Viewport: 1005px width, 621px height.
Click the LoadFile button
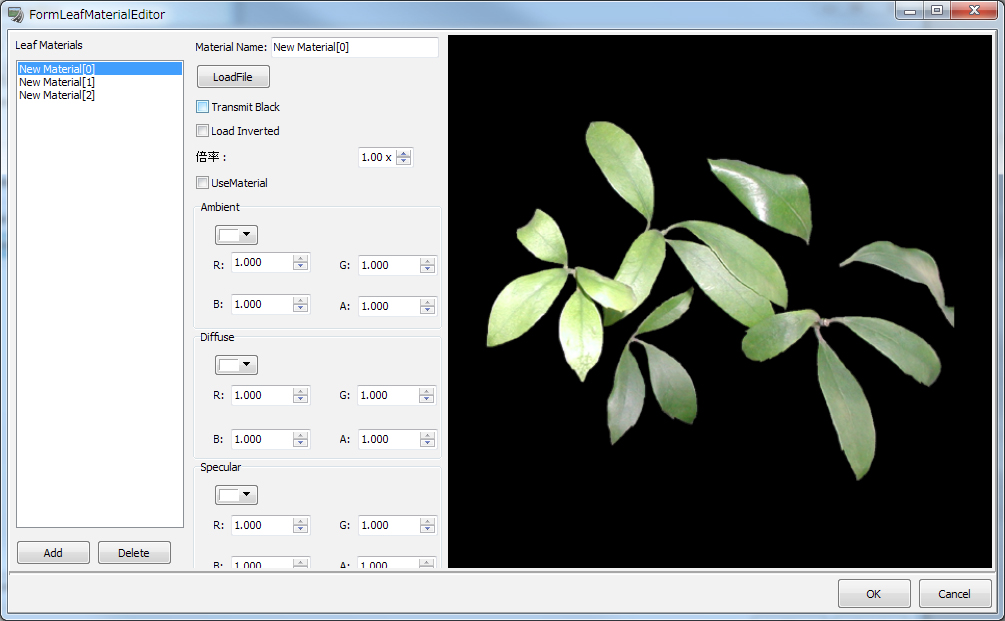233,77
